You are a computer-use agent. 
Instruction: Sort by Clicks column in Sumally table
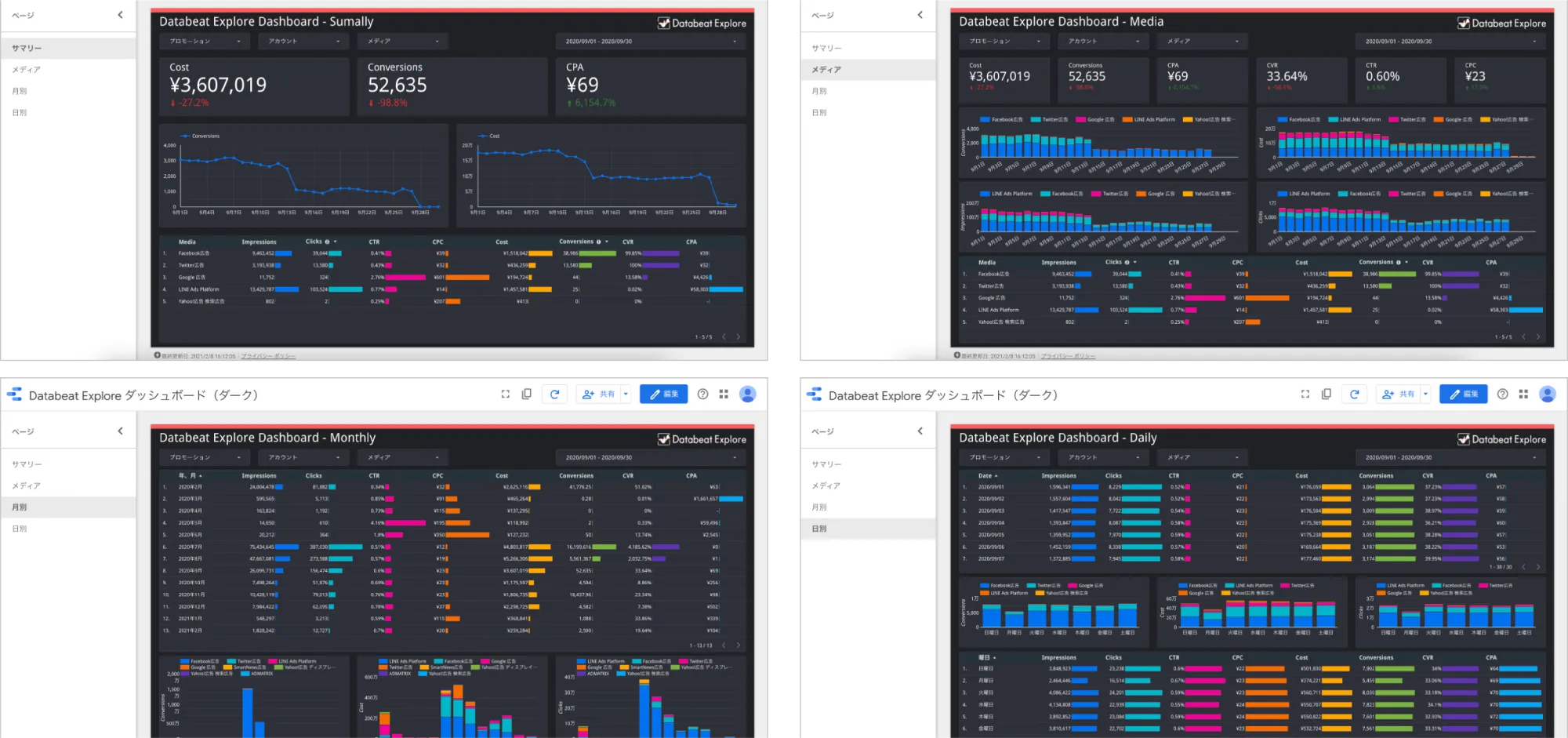click(314, 242)
